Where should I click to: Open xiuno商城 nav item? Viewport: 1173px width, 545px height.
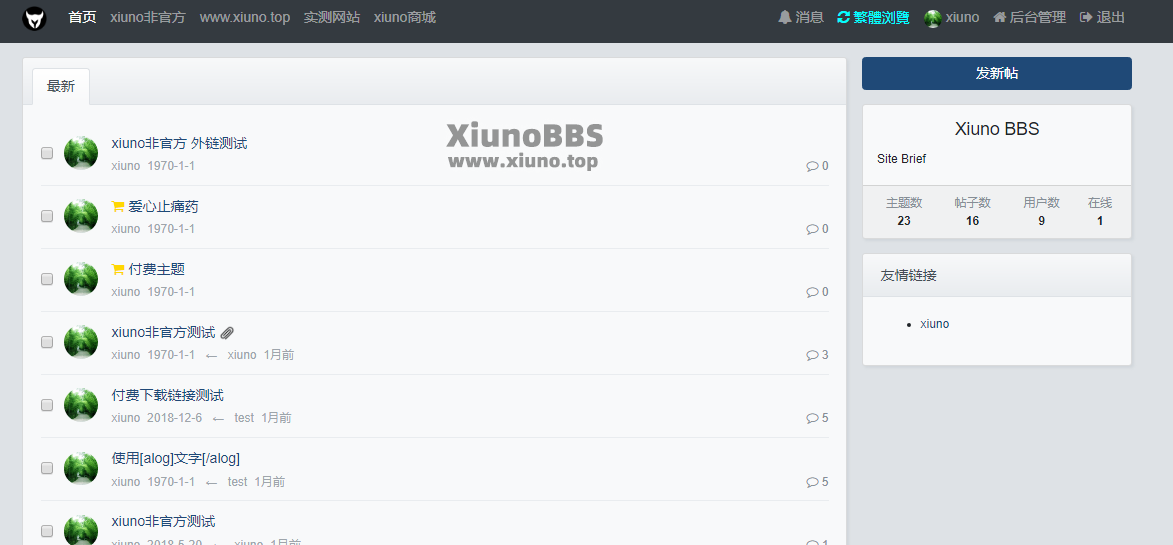pyautogui.click(x=405, y=17)
